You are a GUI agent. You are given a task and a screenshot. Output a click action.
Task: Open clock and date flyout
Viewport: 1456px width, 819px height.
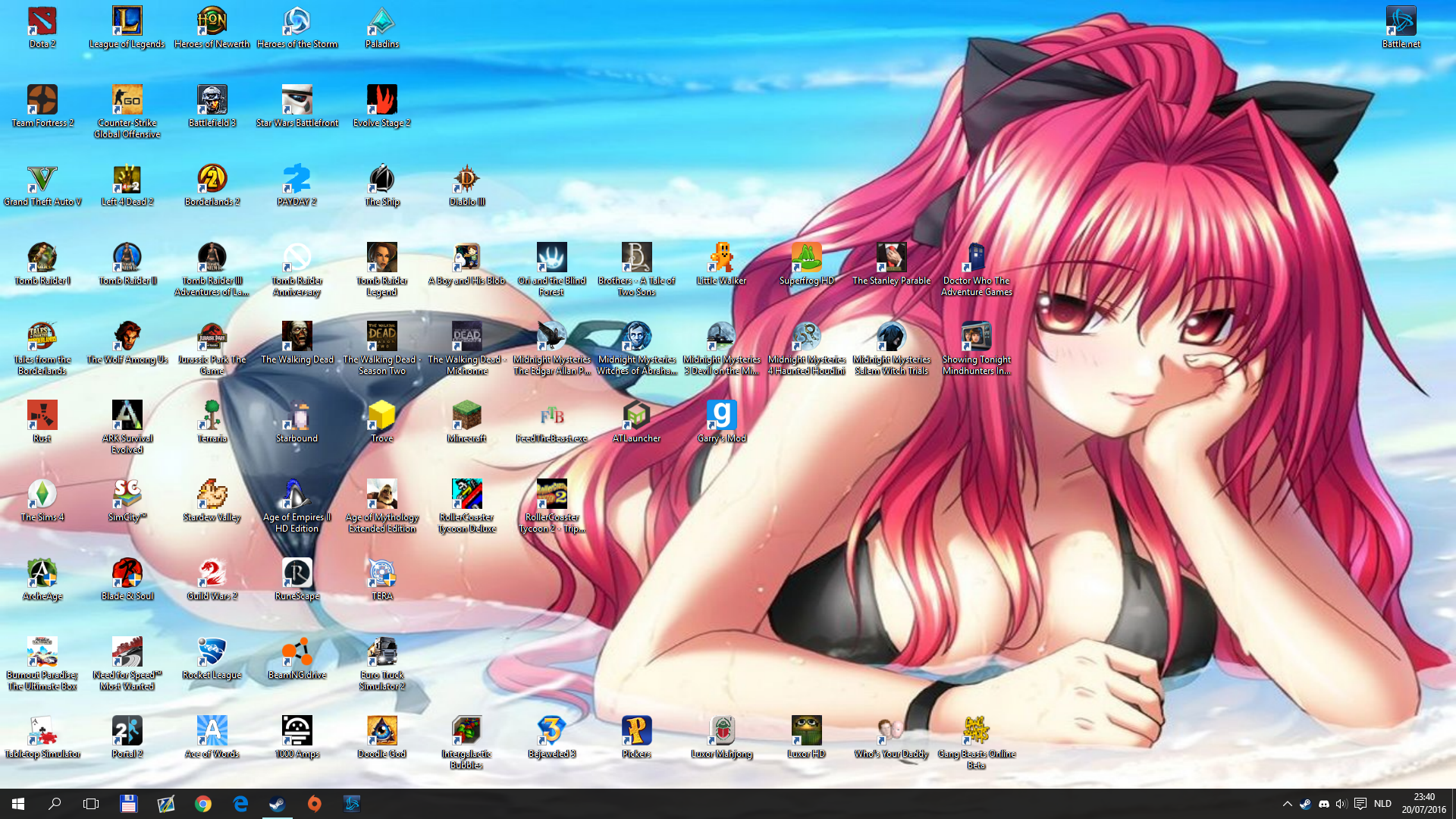1423,804
